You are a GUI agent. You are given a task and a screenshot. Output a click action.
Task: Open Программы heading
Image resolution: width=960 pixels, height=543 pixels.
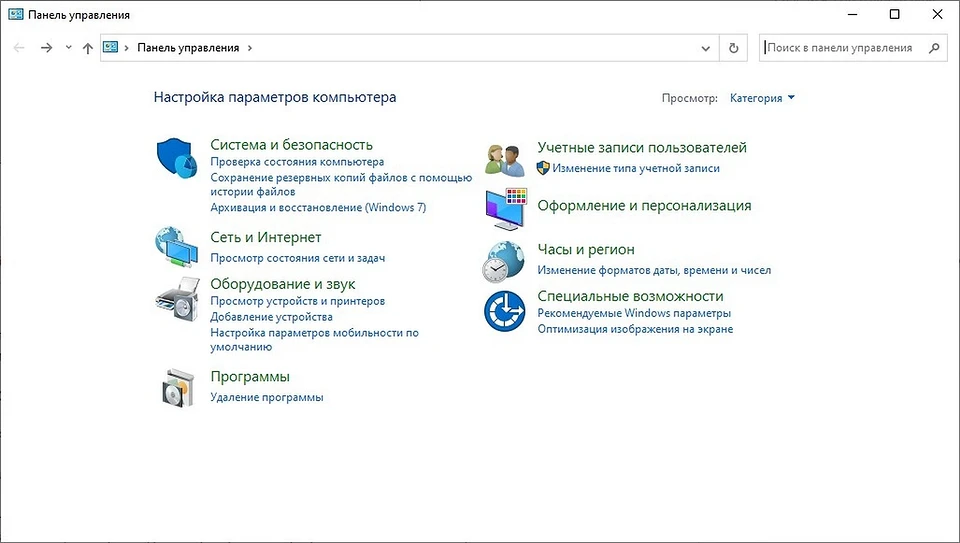250,377
